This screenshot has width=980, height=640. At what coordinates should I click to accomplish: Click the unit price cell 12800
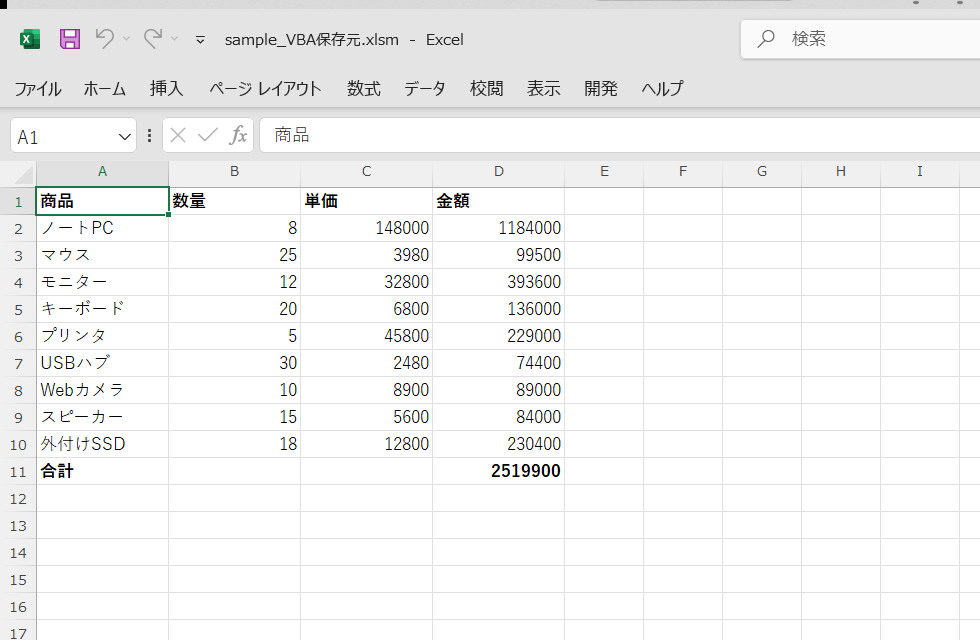tap(367, 444)
